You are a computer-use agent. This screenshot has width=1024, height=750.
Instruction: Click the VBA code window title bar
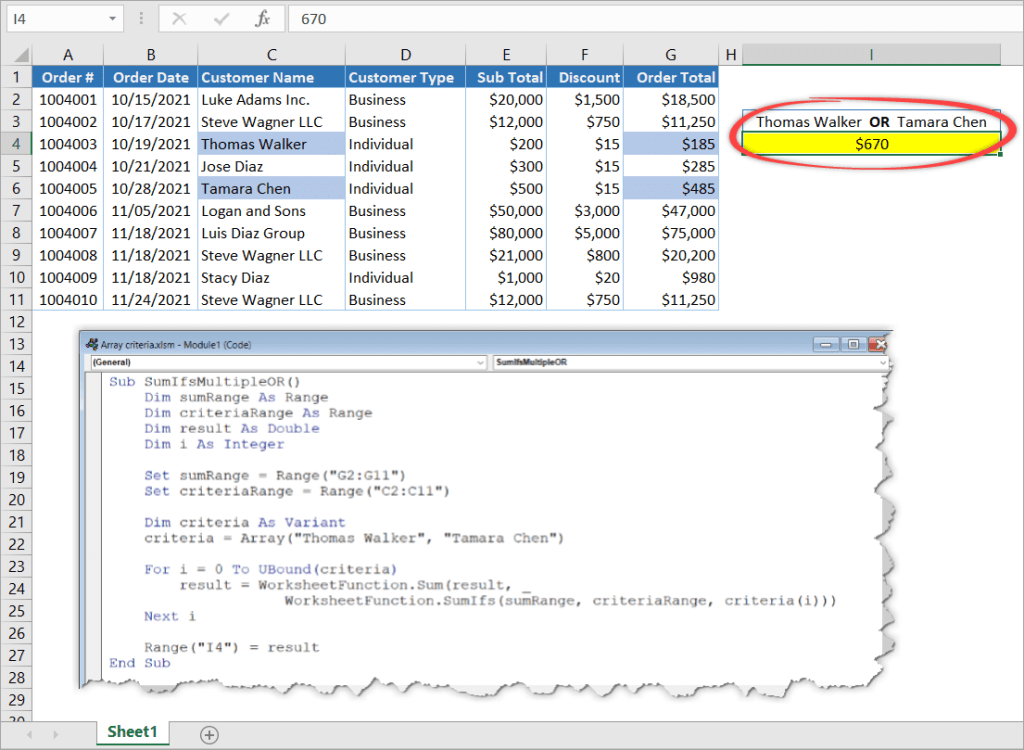pyautogui.click(x=450, y=344)
